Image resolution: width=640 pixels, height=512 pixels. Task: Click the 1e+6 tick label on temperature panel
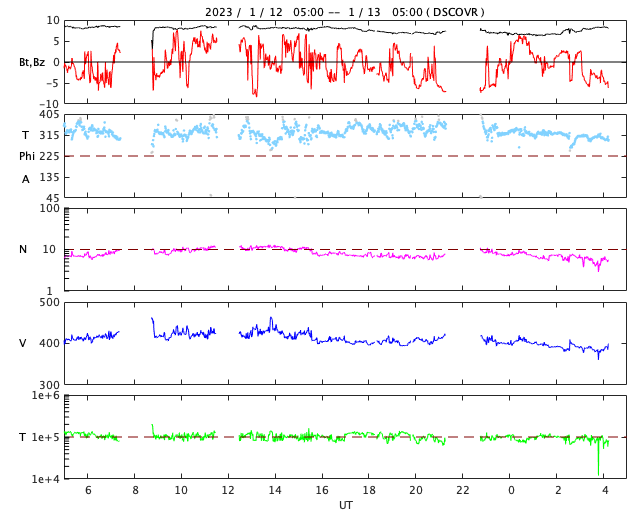click(46, 395)
